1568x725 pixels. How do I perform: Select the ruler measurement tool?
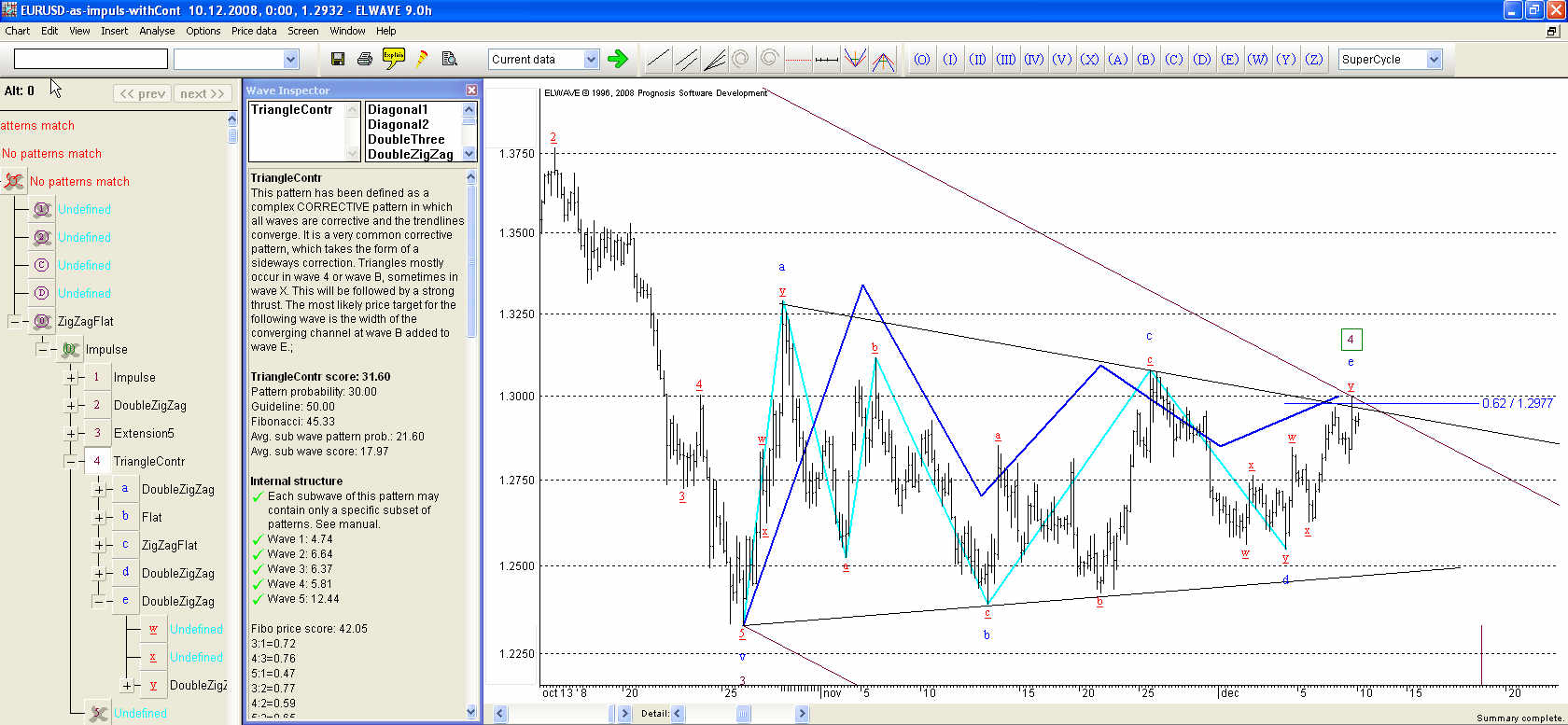(x=826, y=60)
